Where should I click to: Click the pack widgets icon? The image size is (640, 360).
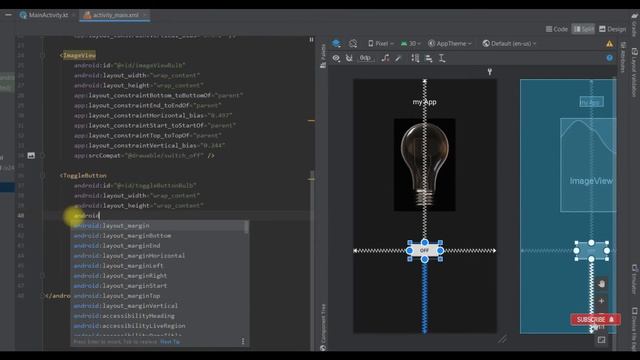415,58
